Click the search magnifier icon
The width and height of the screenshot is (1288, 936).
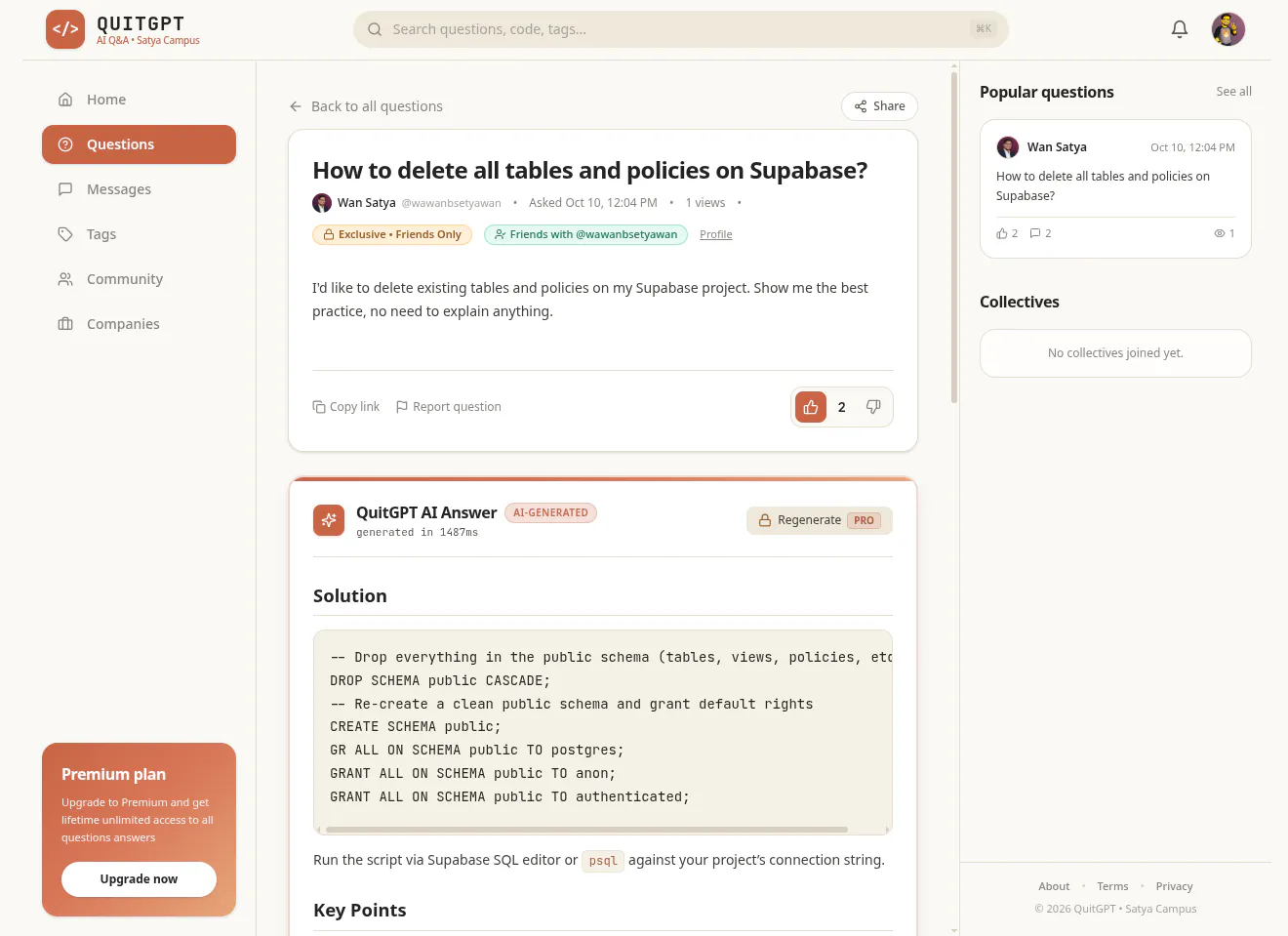coord(375,29)
